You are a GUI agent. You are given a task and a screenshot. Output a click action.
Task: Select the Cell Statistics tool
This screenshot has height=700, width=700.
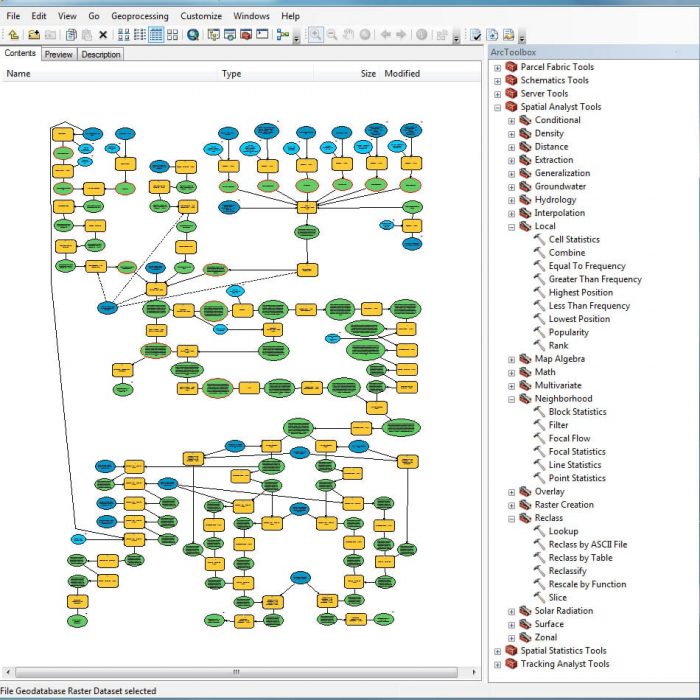[x=574, y=240]
